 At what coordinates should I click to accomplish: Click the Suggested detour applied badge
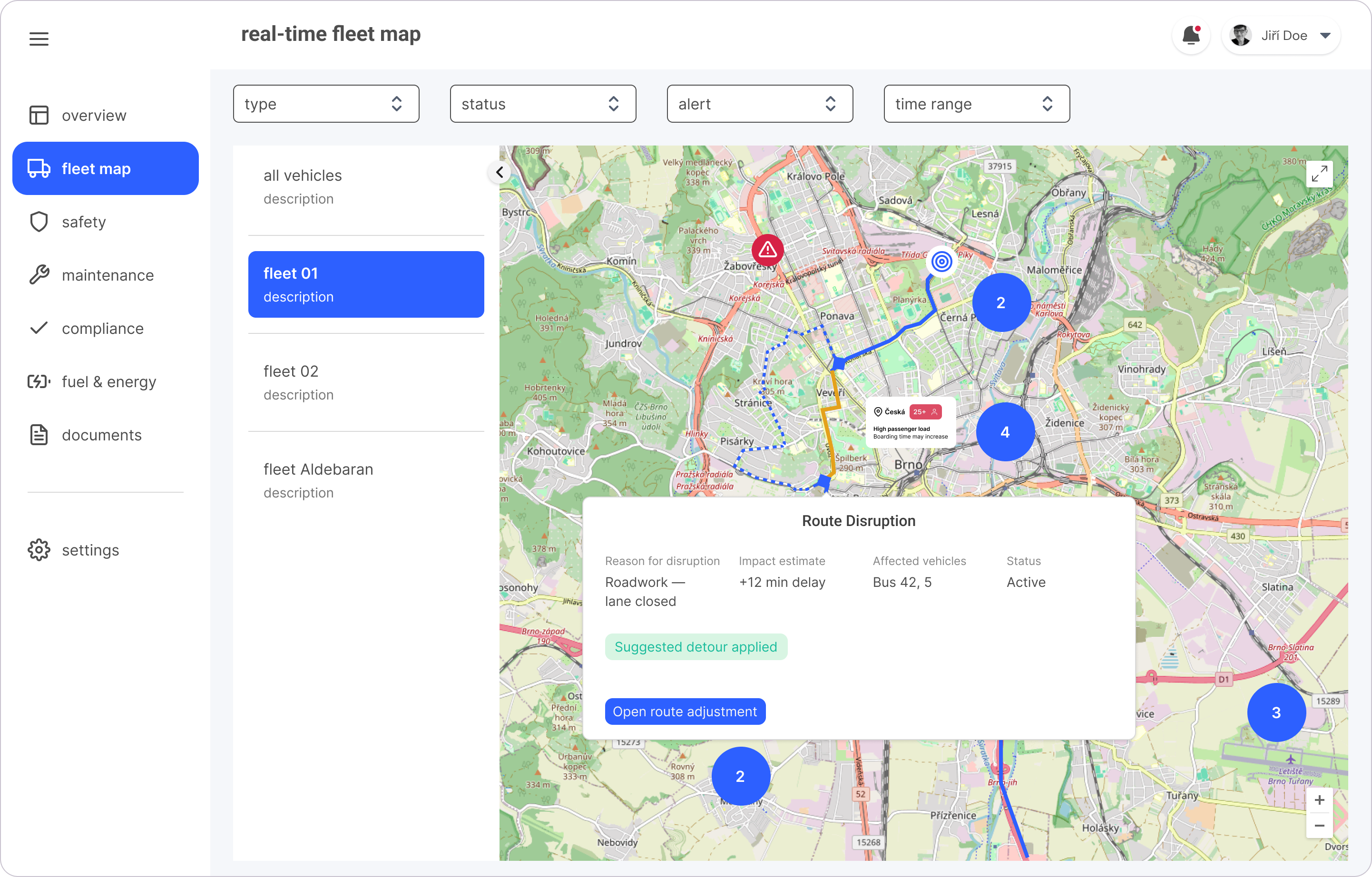(x=696, y=647)
